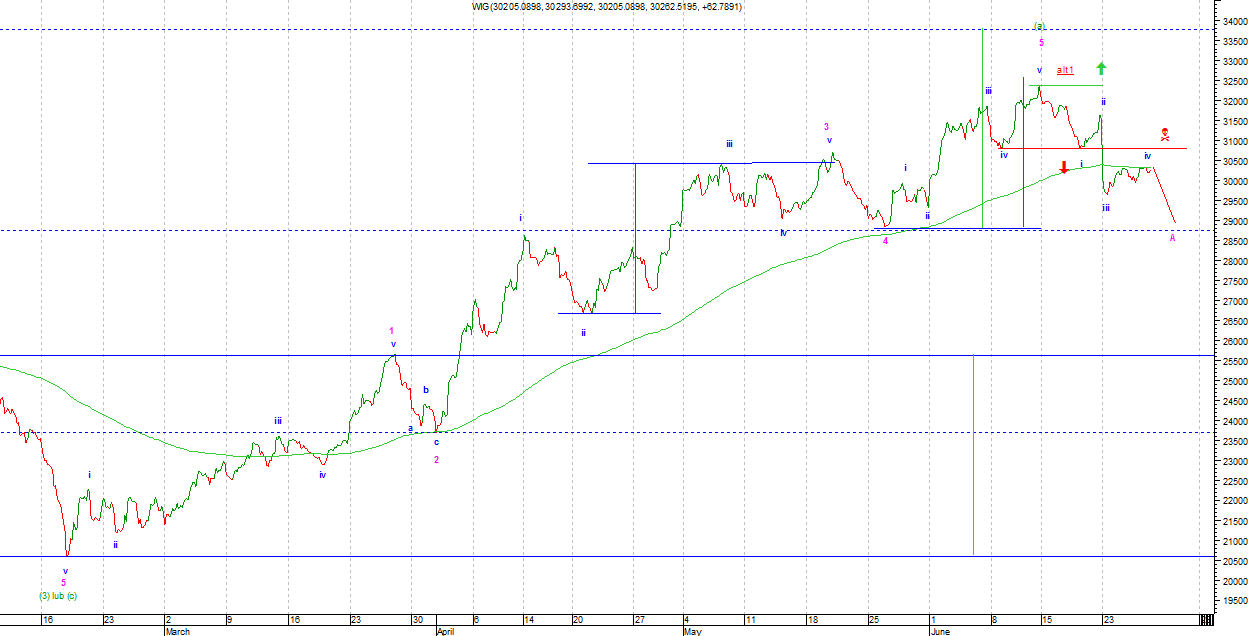Select the 'May' label on time axis

(x=692, y=632)
